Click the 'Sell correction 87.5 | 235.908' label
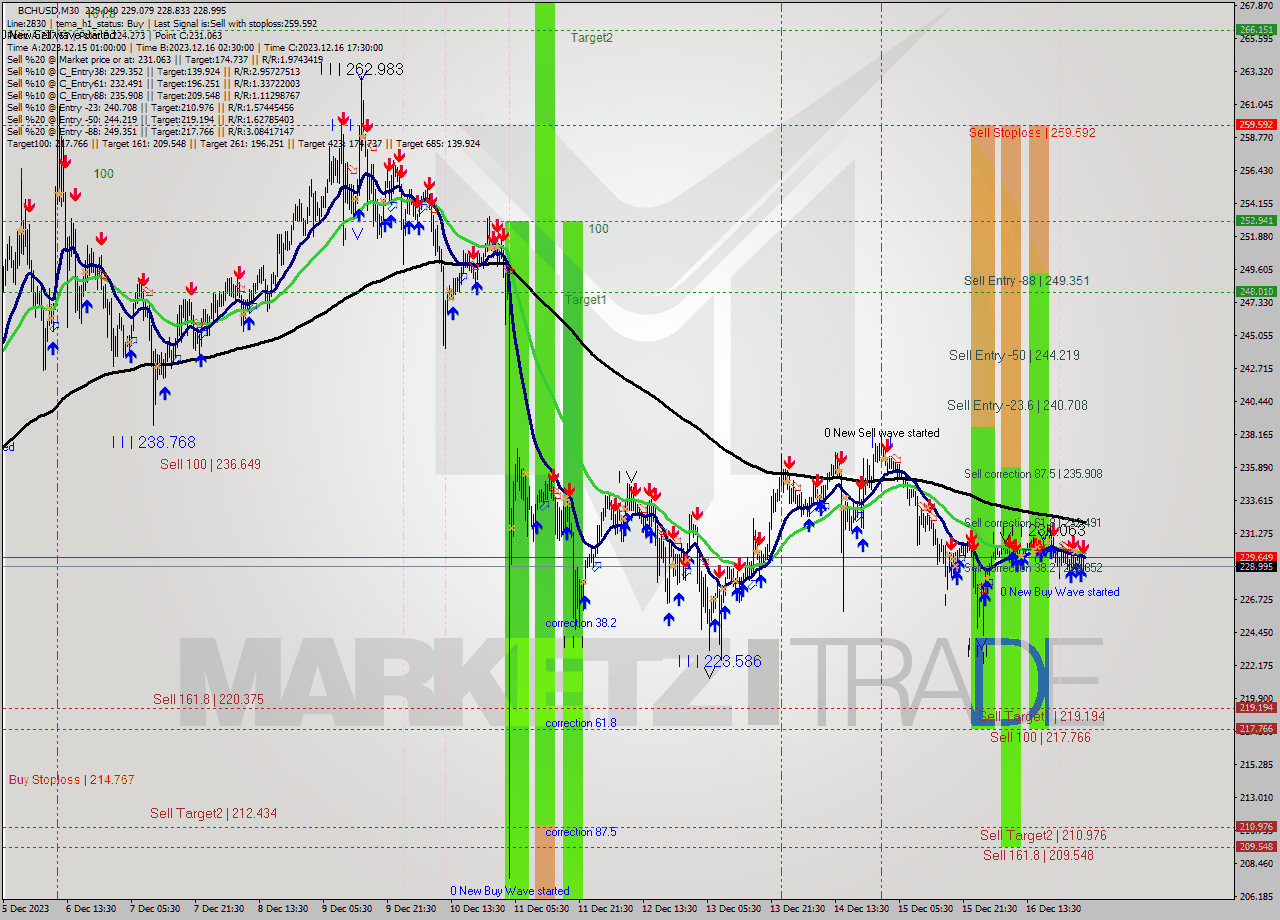The image size is (1280, 920). (1033, 474)
